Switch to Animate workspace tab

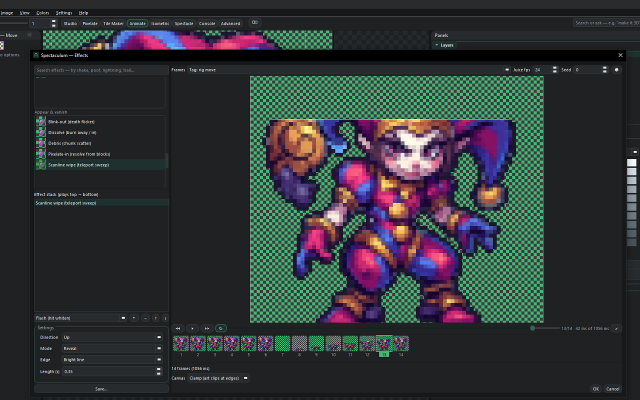138,23
